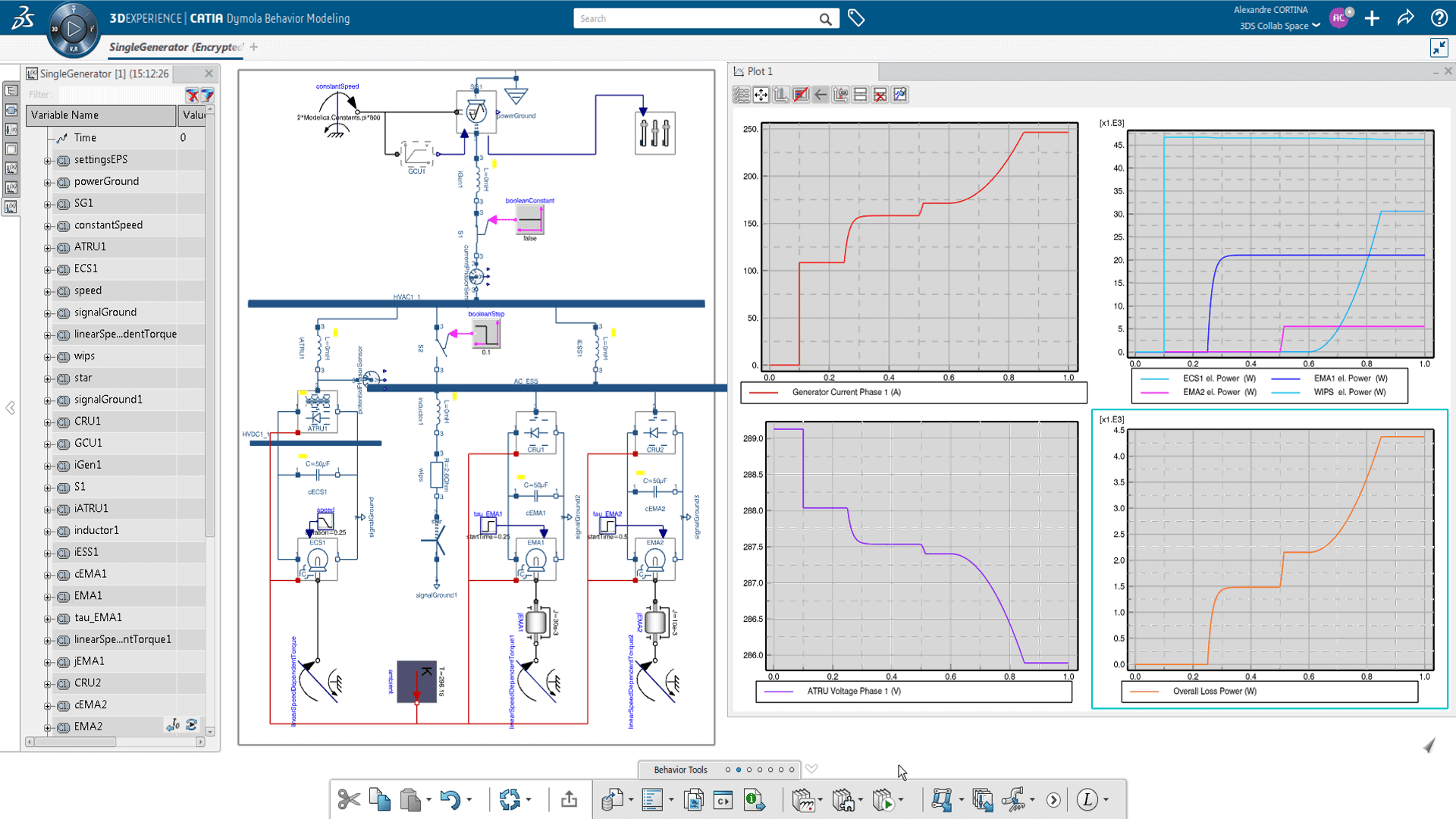Expand the ATRU1 variable node

pos(47,247)
